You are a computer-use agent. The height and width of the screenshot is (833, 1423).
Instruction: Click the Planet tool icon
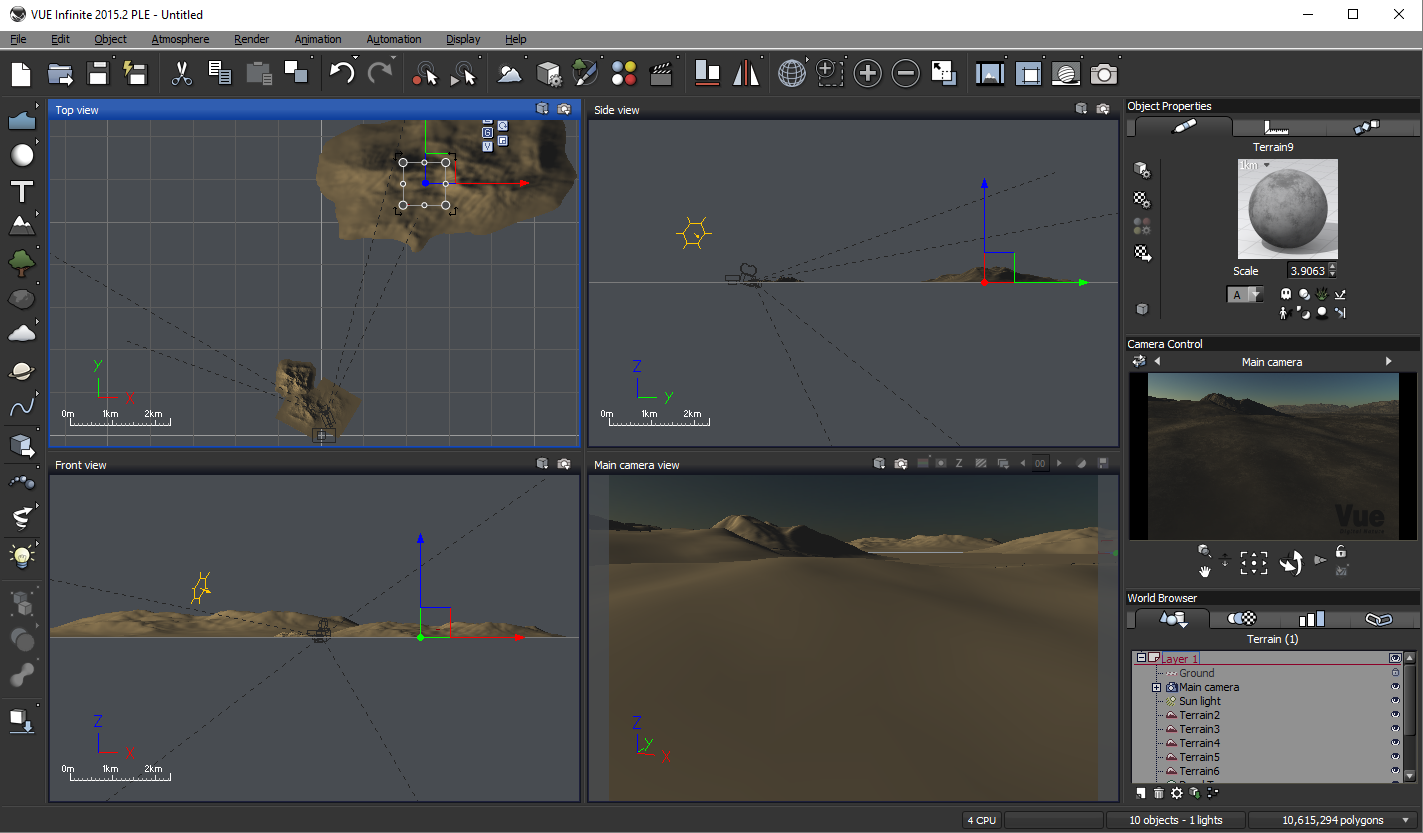coord(22,371)
